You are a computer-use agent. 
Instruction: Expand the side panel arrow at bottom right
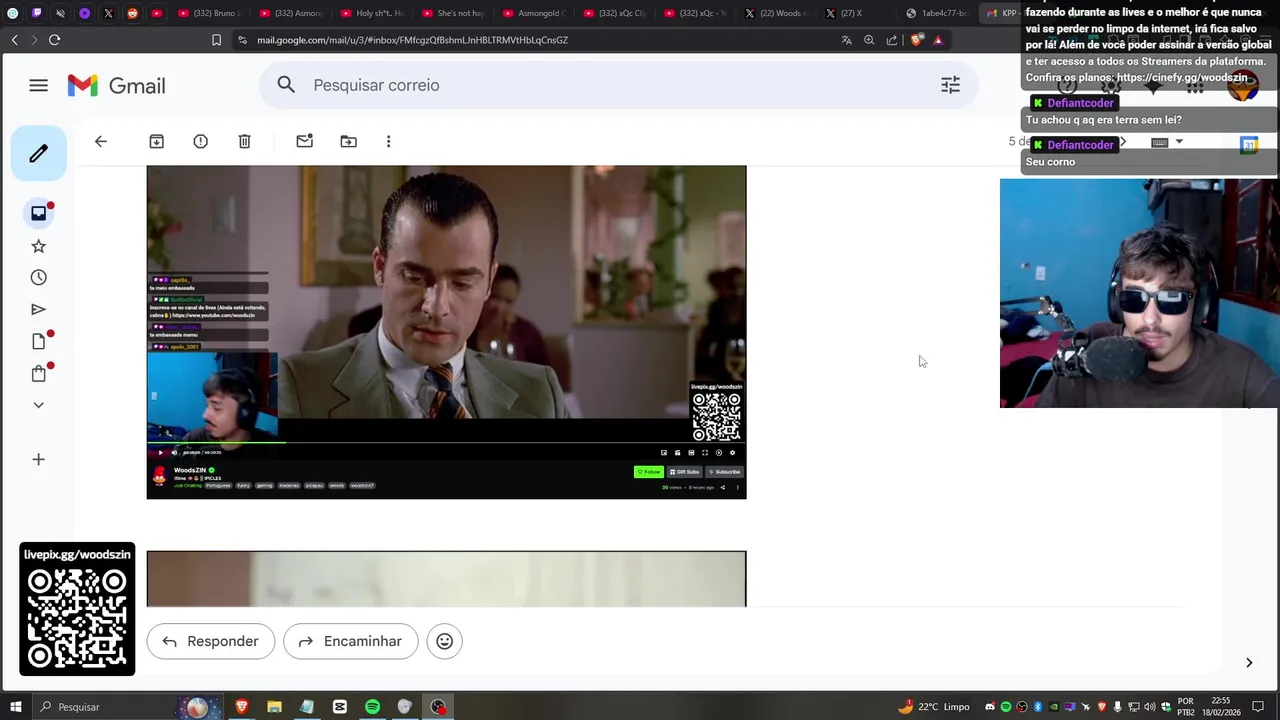pos(1249,662)
